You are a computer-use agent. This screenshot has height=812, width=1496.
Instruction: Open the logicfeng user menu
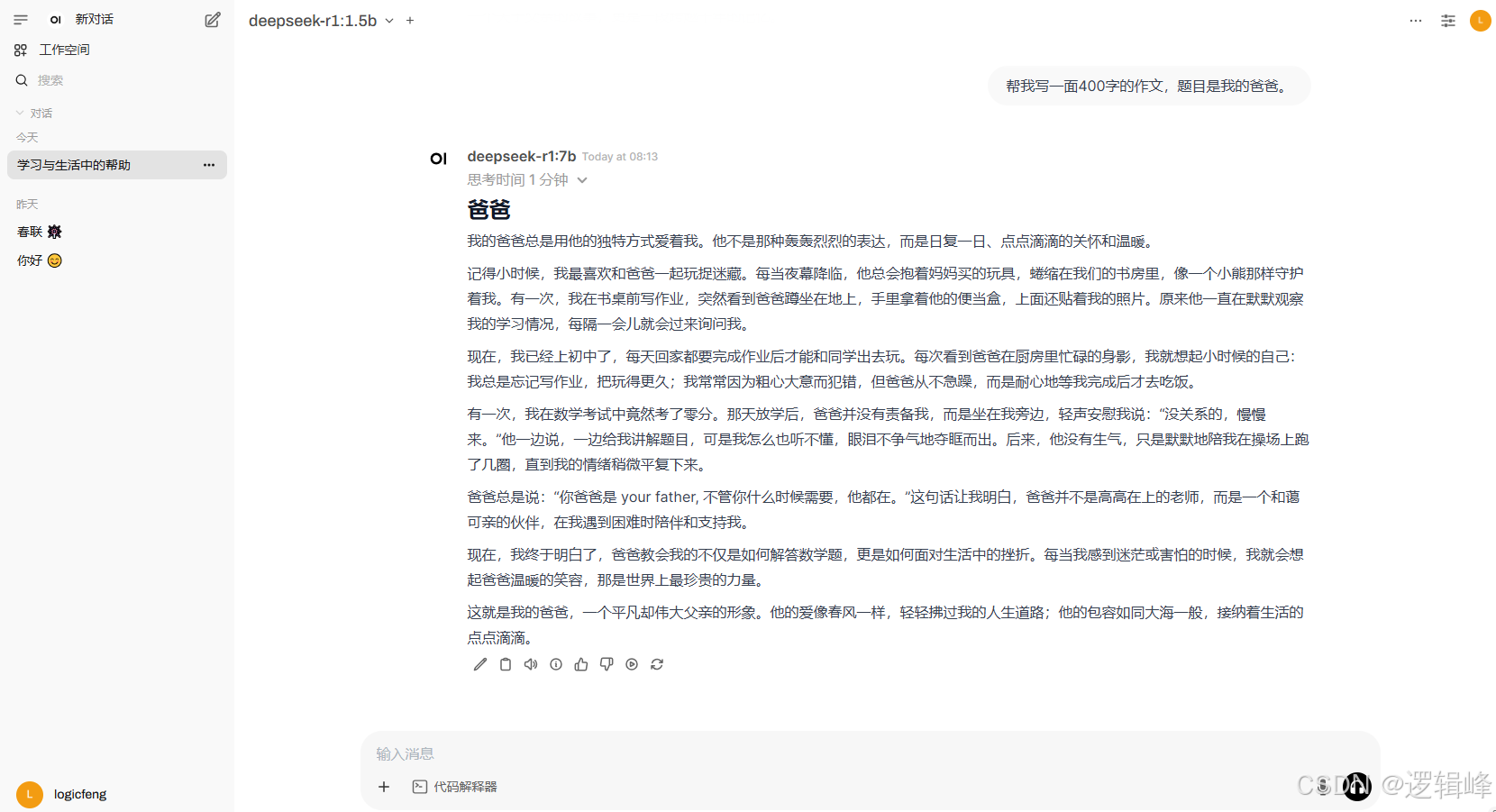(x=61, y=794)
